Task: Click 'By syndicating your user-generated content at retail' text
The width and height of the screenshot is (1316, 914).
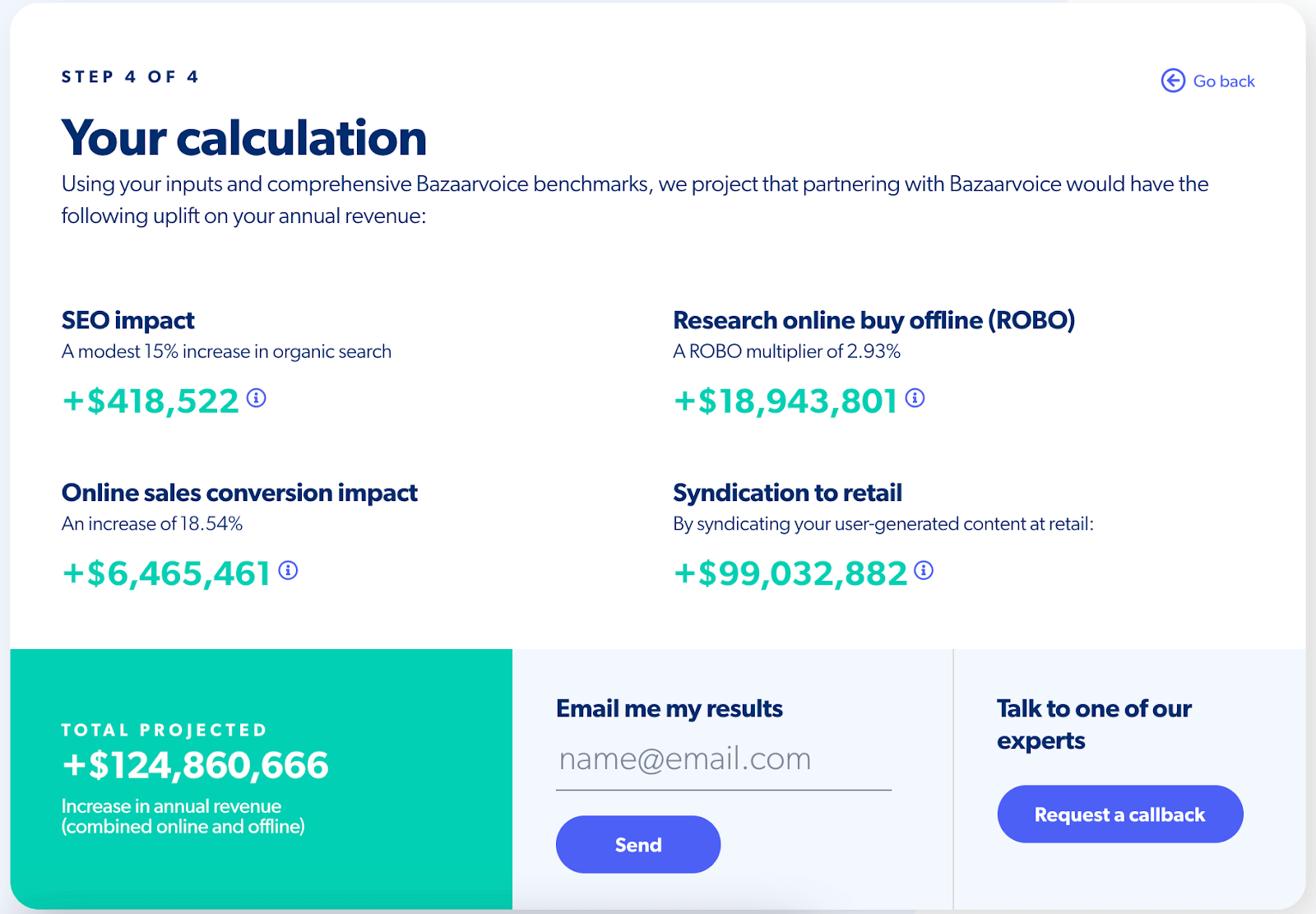Action: [883, 524]
